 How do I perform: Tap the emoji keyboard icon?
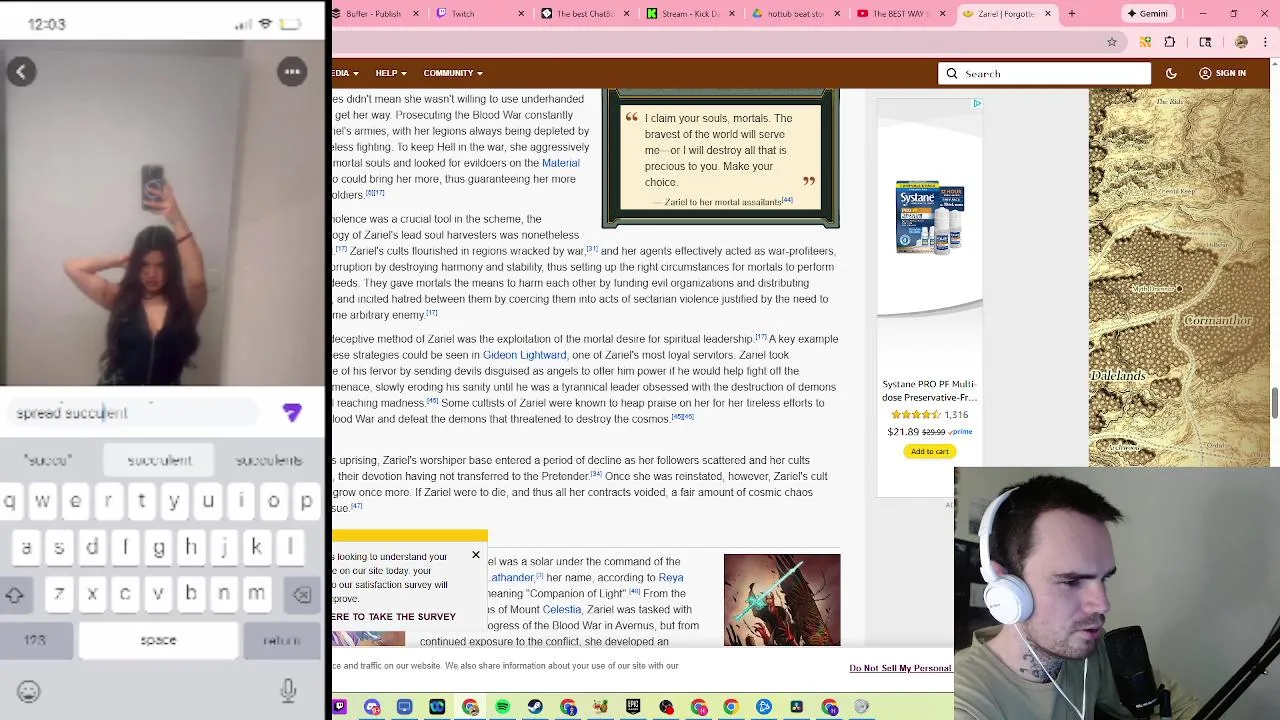(28, 691)
